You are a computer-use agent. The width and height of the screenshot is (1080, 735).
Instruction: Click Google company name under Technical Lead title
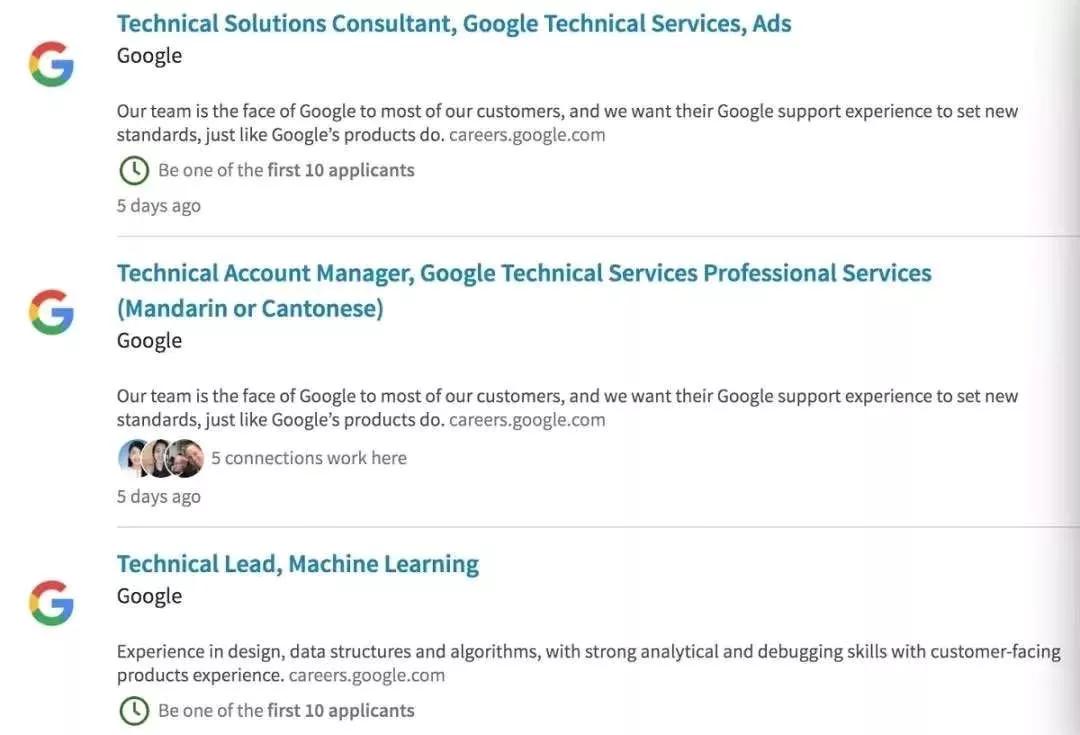point(149,596)
